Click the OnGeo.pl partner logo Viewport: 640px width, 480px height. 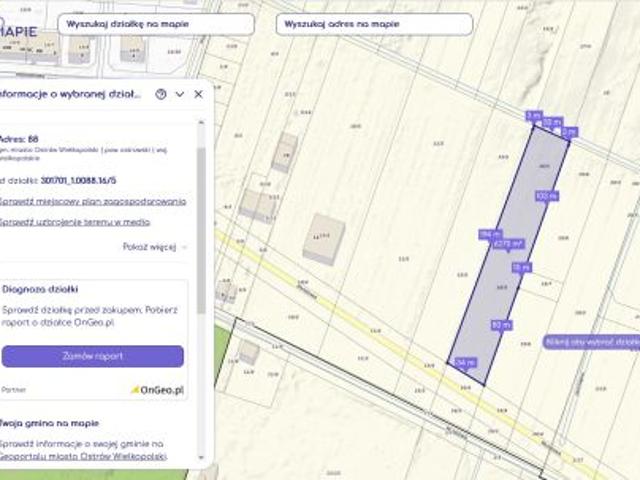pos(157,390)
